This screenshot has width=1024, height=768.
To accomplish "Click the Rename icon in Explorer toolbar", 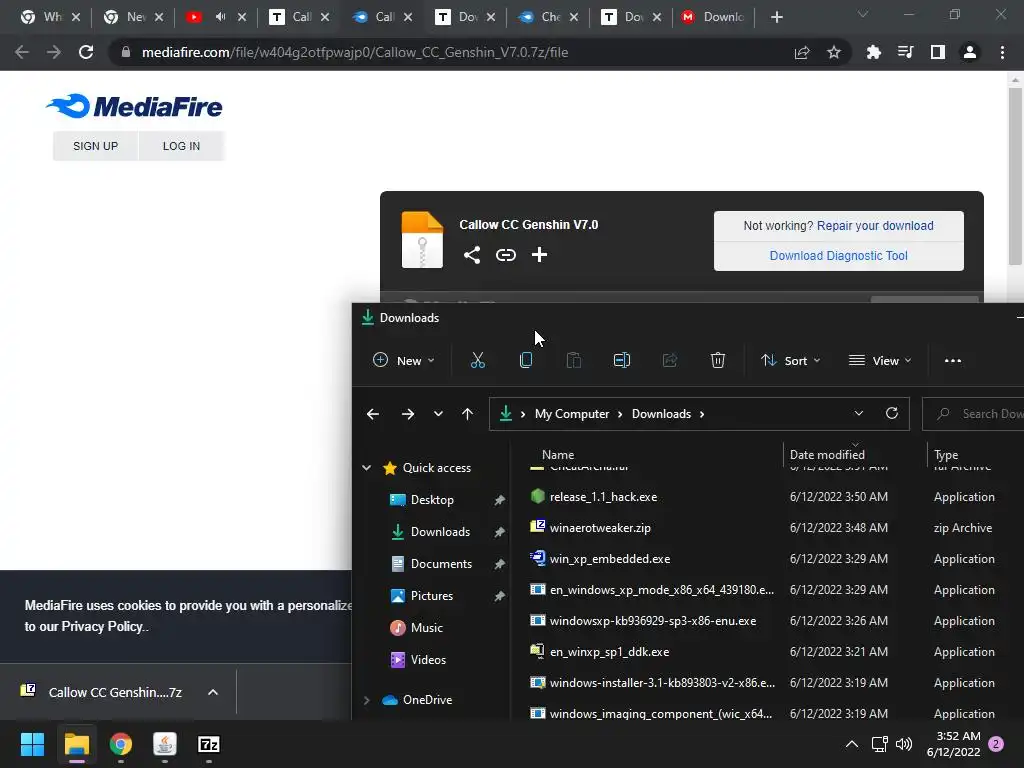I will (x=622, y=360).
